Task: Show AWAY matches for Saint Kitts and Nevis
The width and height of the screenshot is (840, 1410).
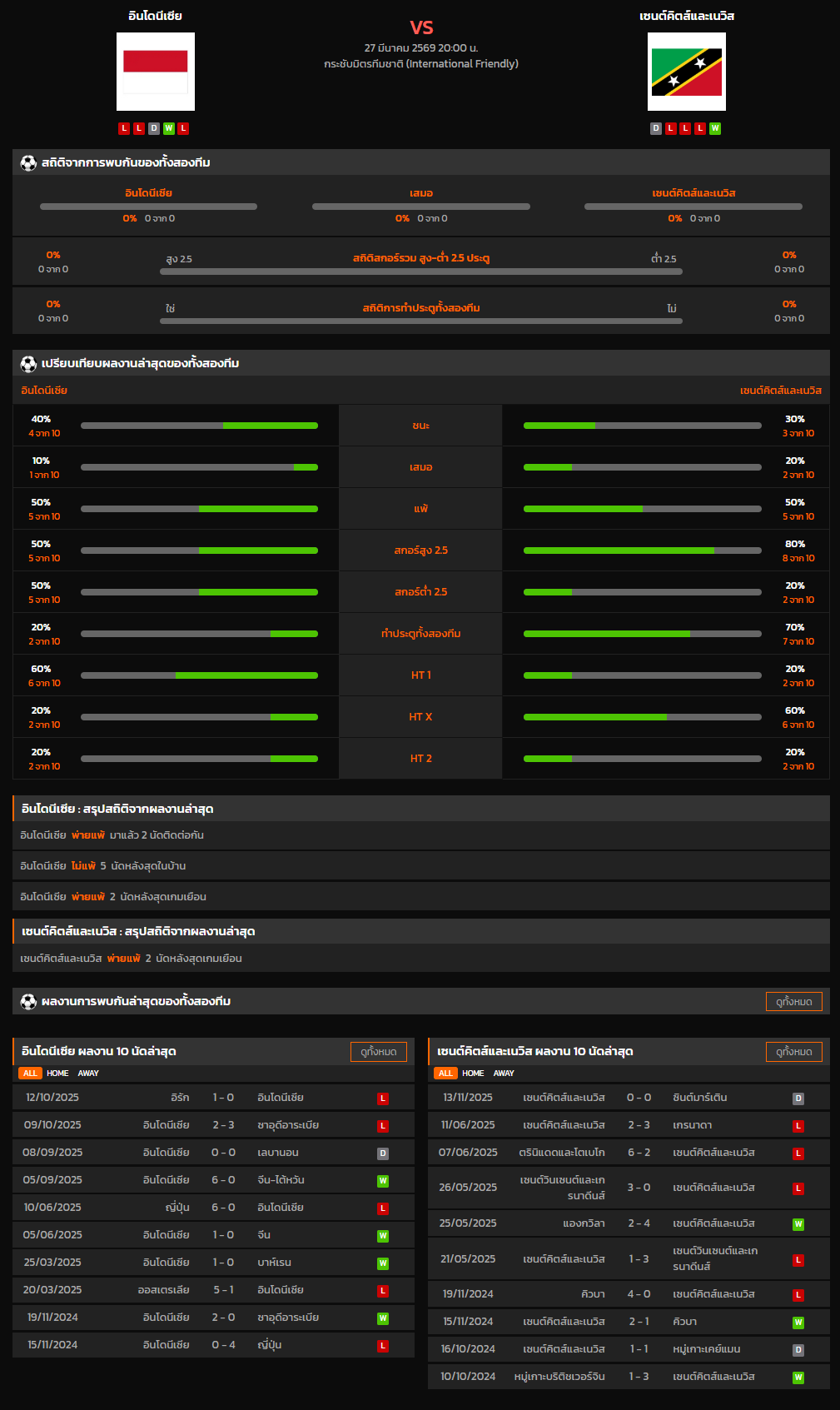Action: point(504,1074)
